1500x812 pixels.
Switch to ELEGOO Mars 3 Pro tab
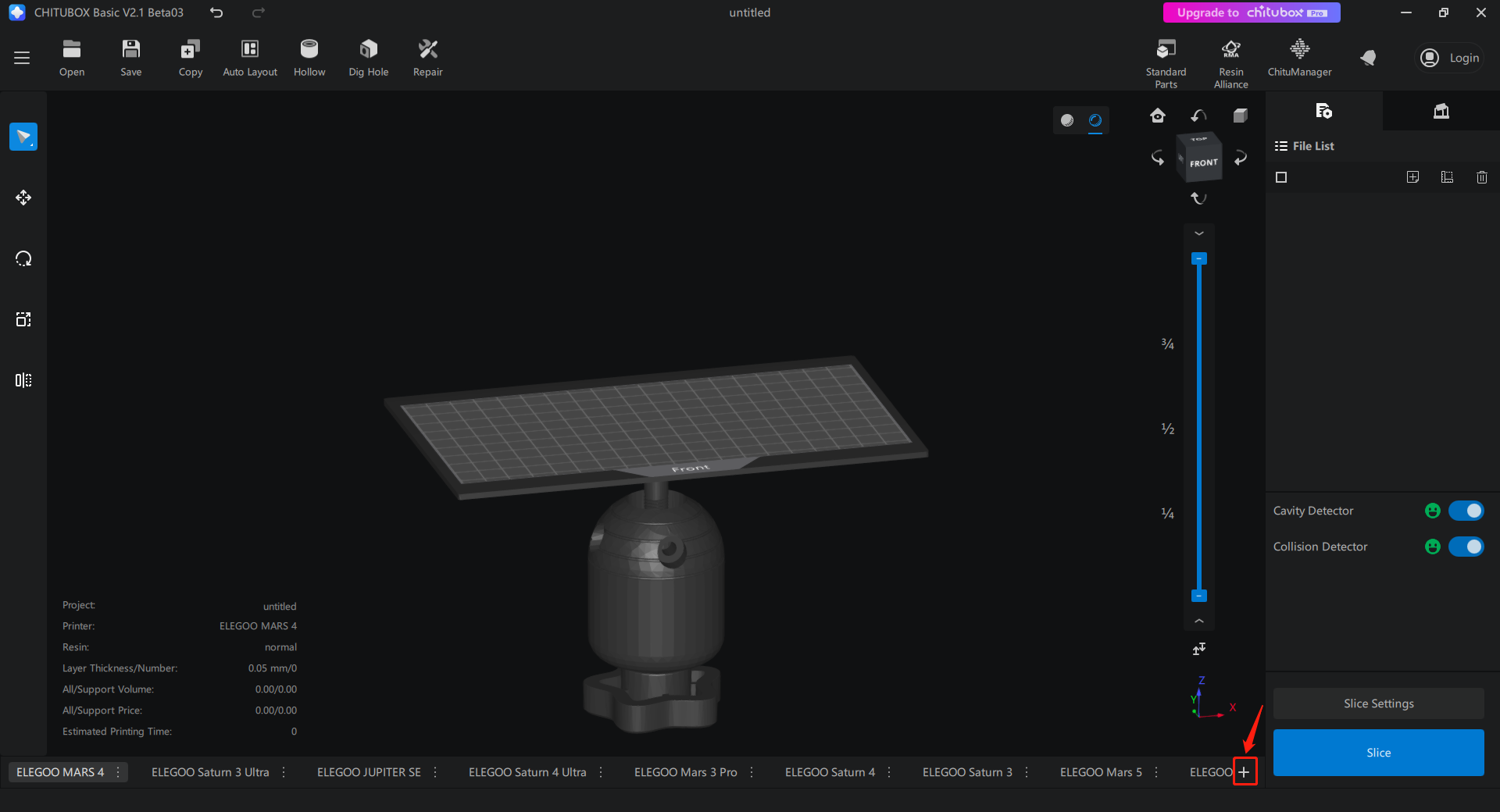685,772
